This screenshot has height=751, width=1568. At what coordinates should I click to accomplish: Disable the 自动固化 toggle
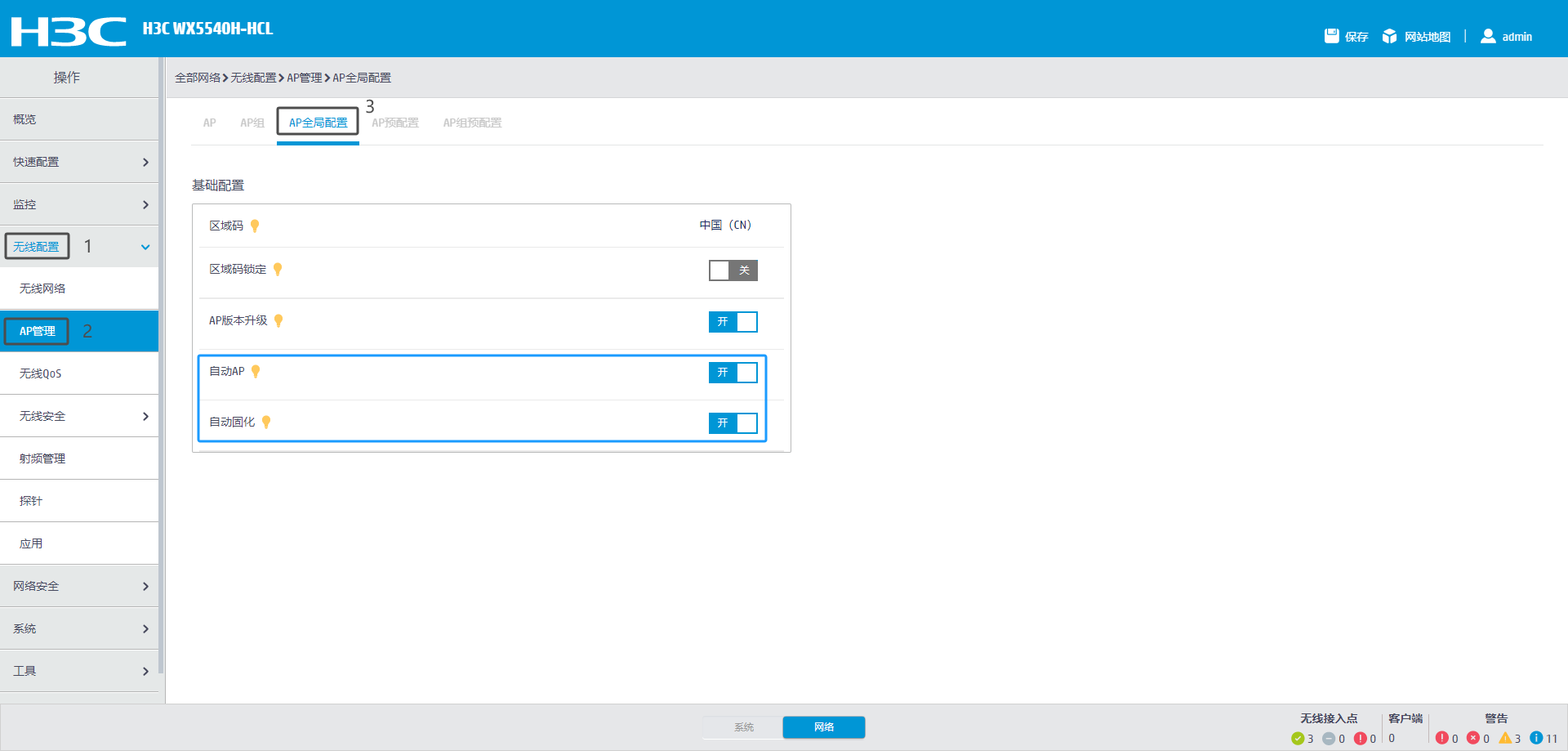tap(733, 423)
